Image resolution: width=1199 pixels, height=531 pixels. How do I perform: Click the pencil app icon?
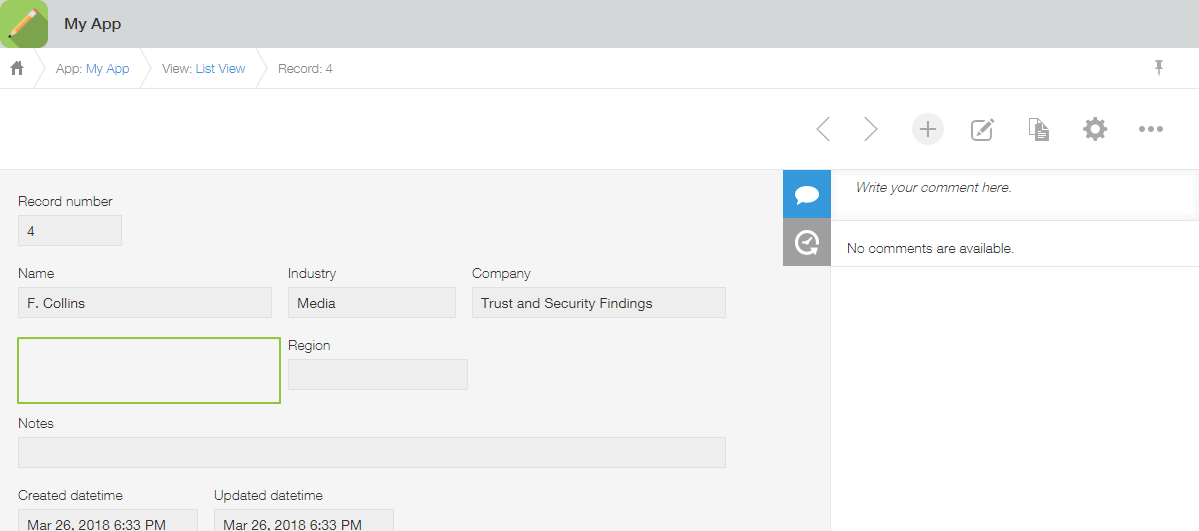24,24
